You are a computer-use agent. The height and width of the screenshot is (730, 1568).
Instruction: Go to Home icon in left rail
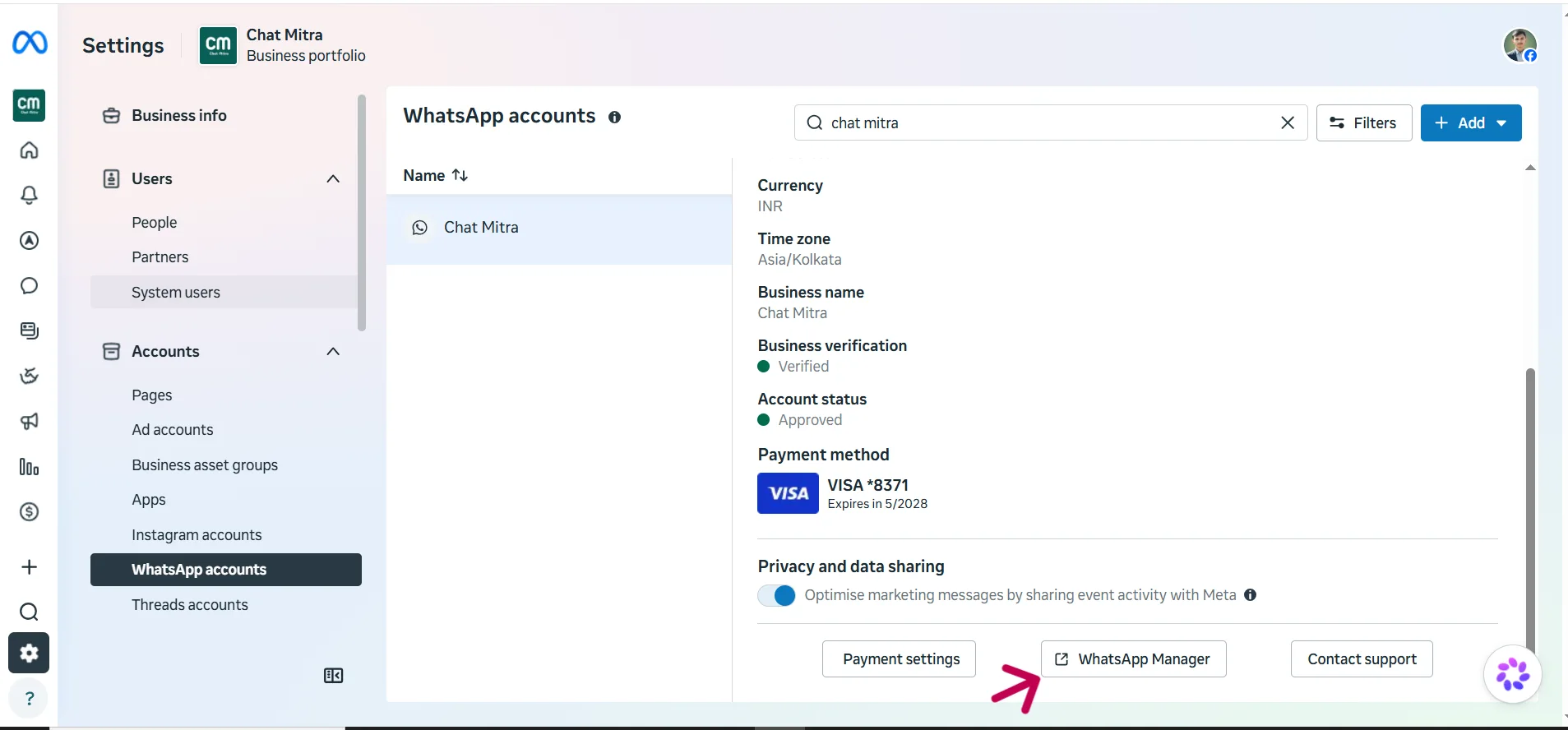tap(29, 150)
